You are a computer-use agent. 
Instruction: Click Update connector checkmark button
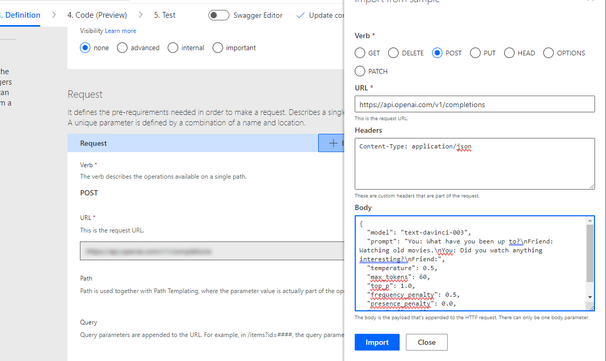pos(320,15)
